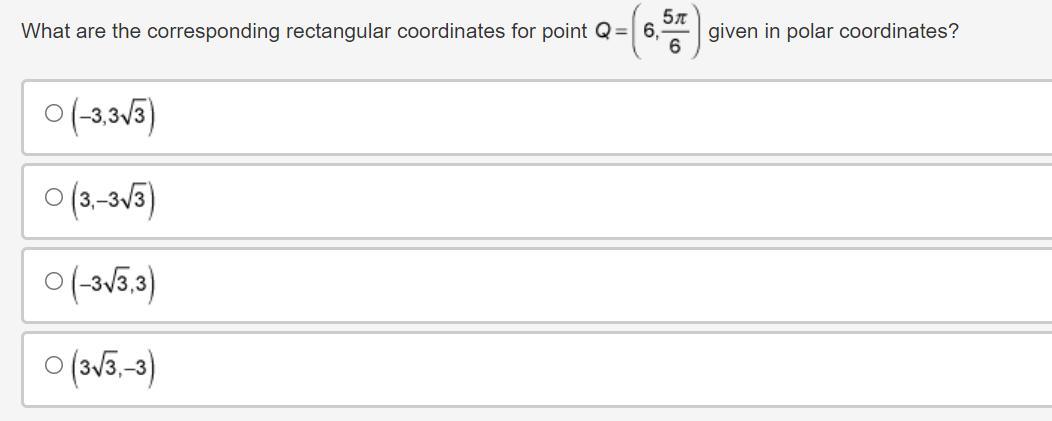
Task: Click the answer text (3√3, −3)
Action: (x=113, y=369)
